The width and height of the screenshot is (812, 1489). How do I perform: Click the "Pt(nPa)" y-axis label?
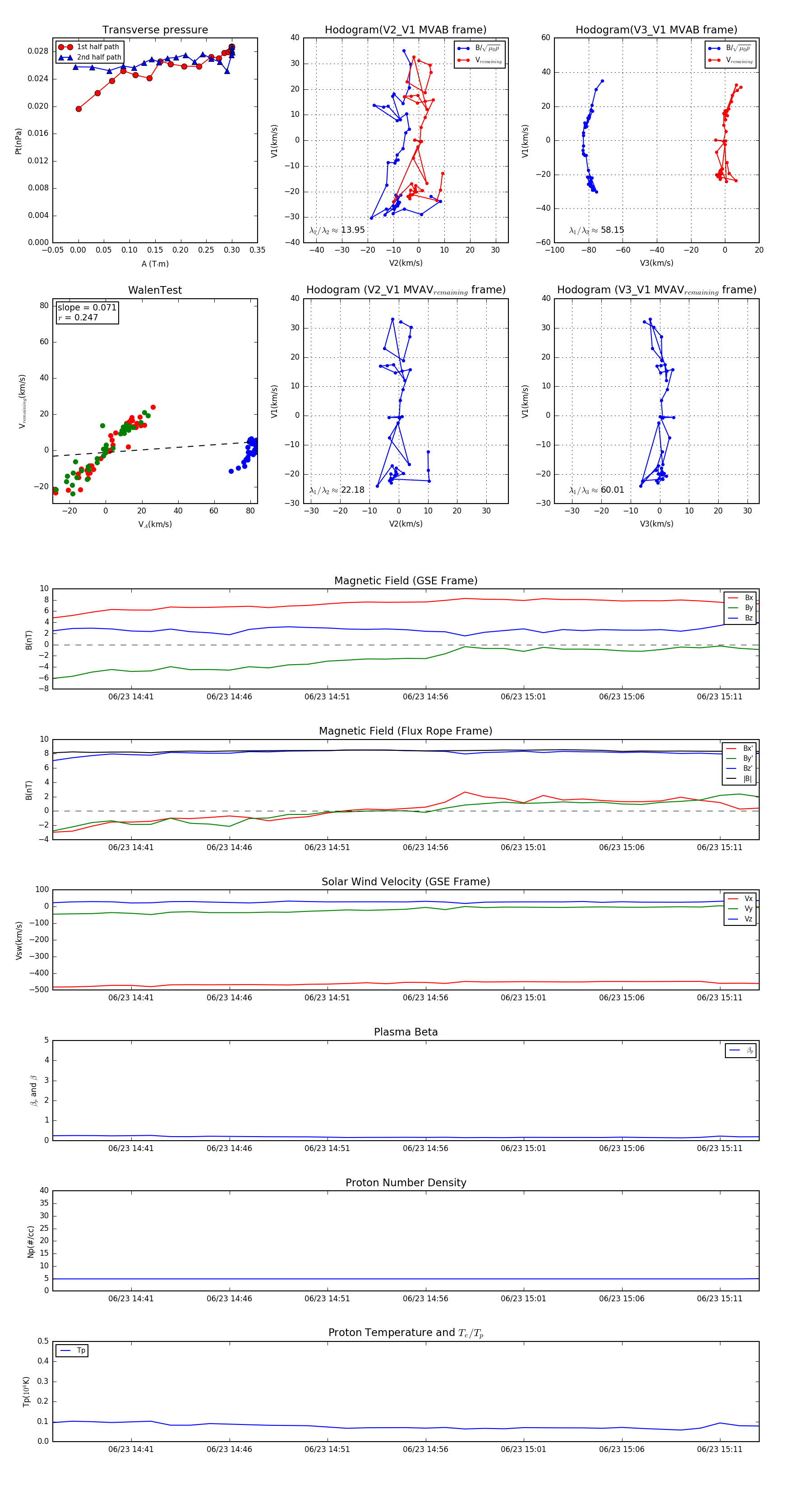18,140
